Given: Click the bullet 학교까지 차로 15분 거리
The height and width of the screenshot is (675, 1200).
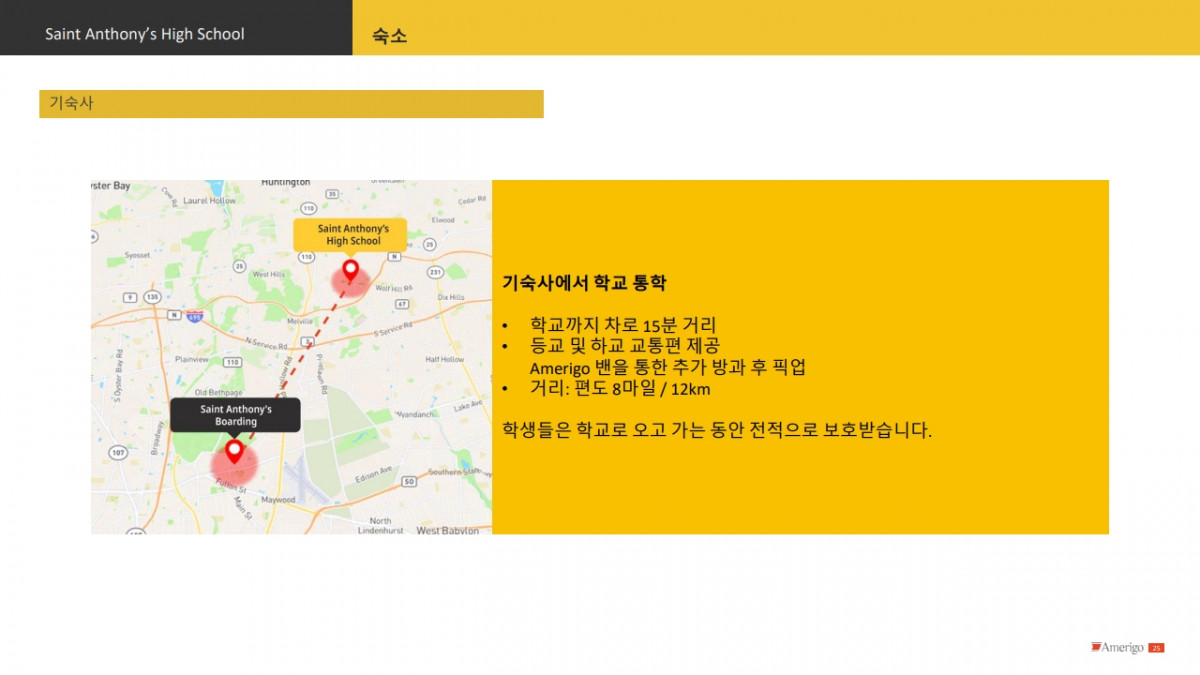Looking at the screenshot, I should (623, 326).
